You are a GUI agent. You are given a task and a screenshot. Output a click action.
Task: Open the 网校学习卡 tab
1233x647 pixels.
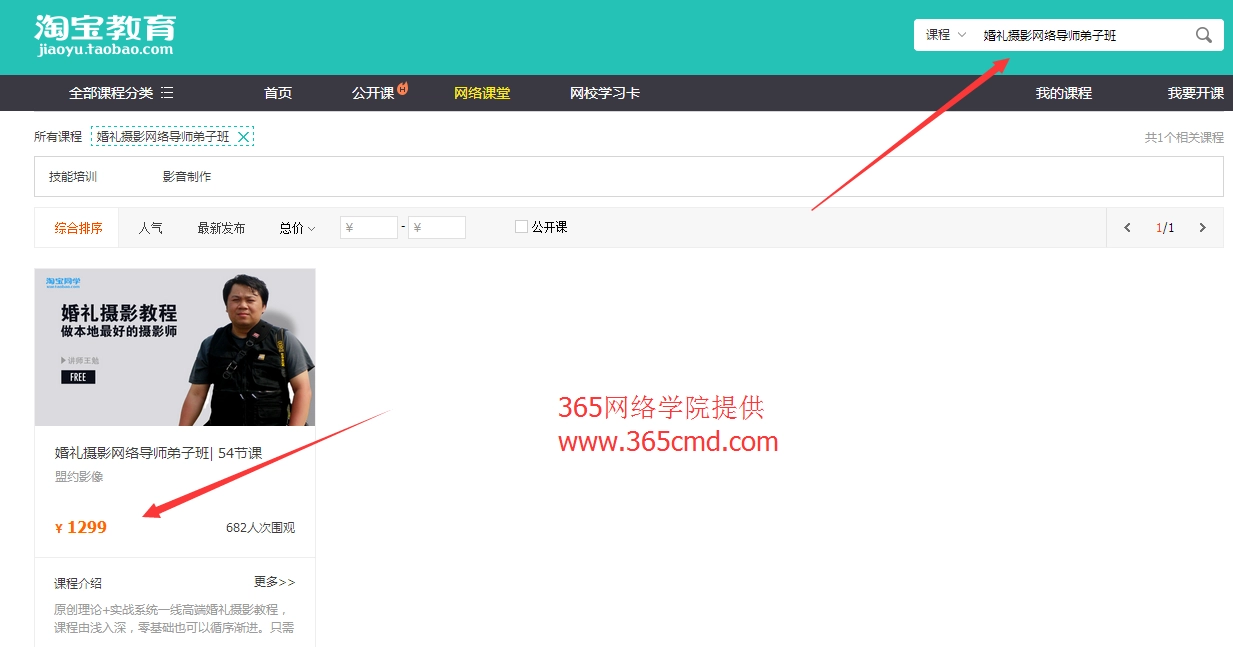[604, 92]
